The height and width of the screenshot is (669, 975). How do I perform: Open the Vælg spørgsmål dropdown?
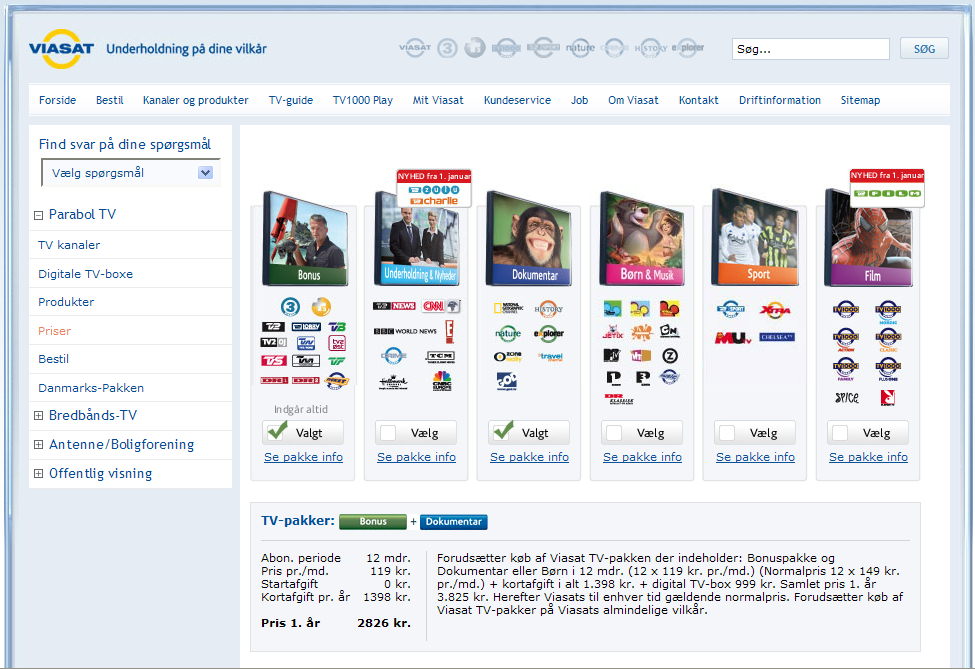(x=131, y=173)
